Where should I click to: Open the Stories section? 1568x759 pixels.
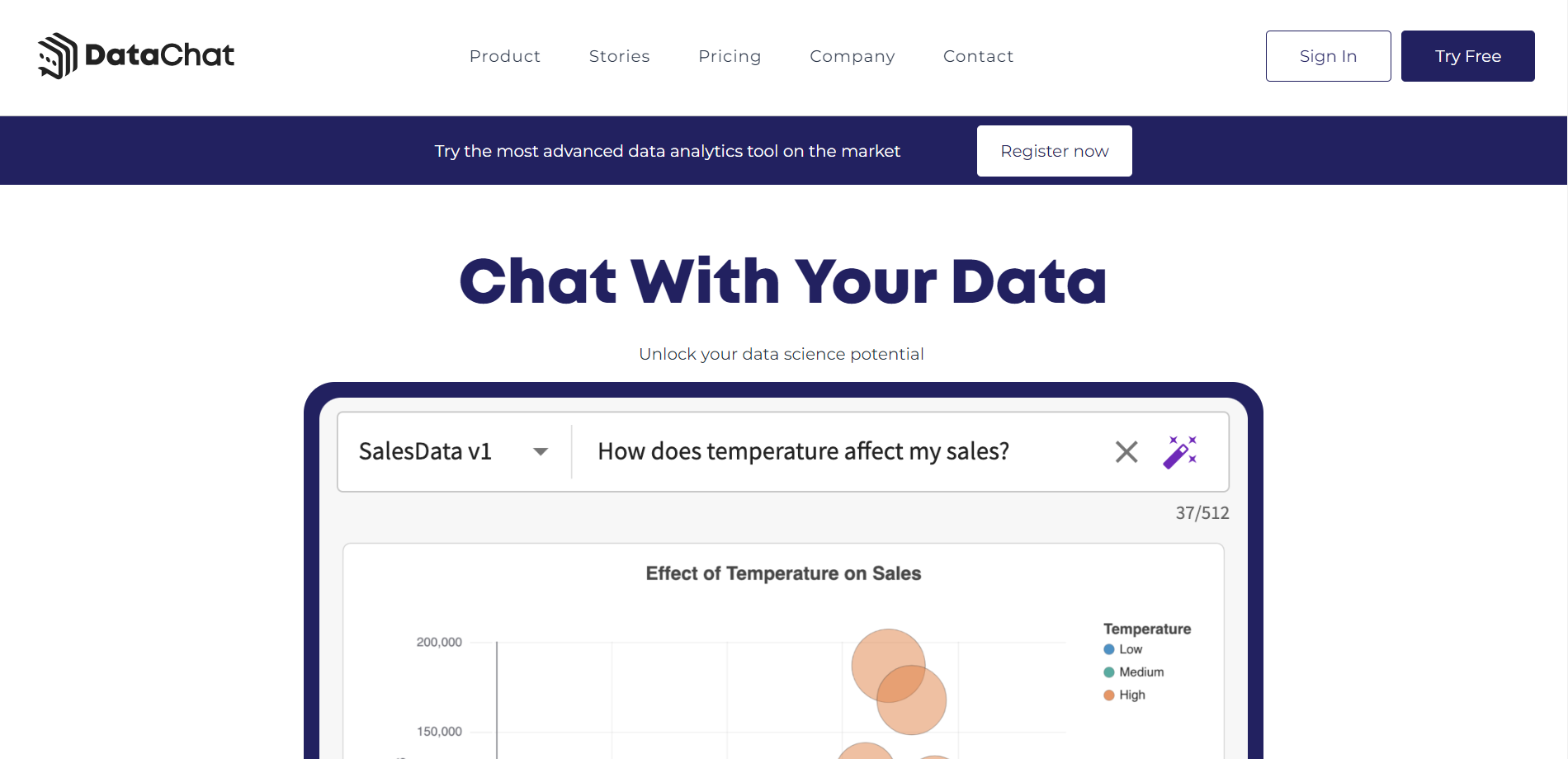[x=619, y=56]
